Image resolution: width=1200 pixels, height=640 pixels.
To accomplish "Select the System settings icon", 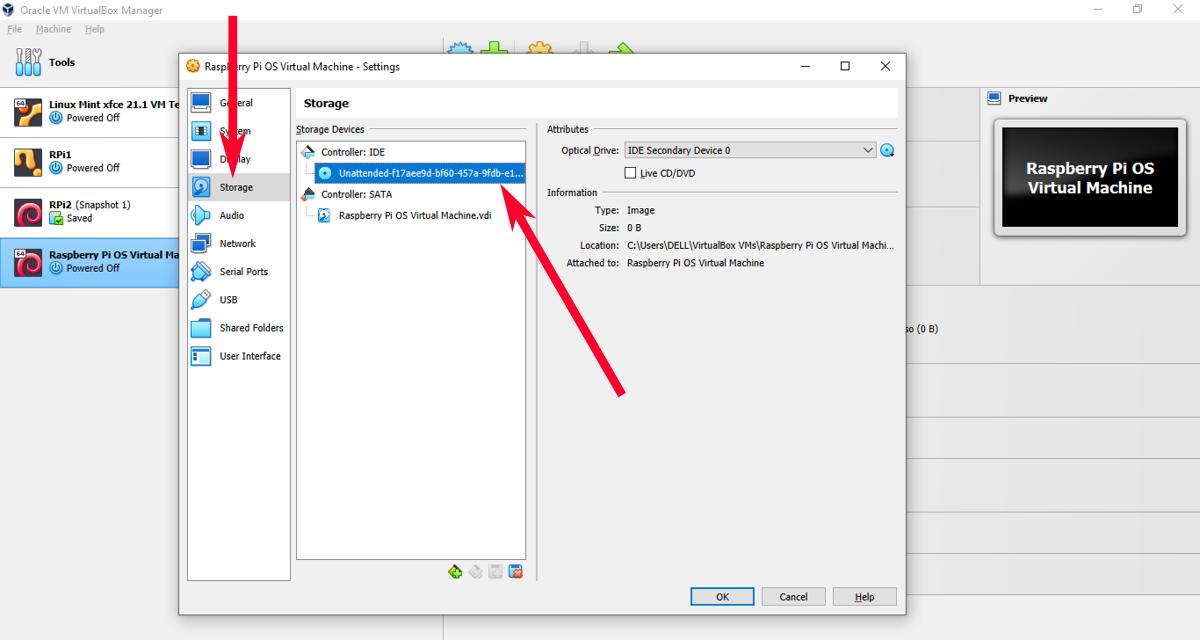I will coord(237,131).
